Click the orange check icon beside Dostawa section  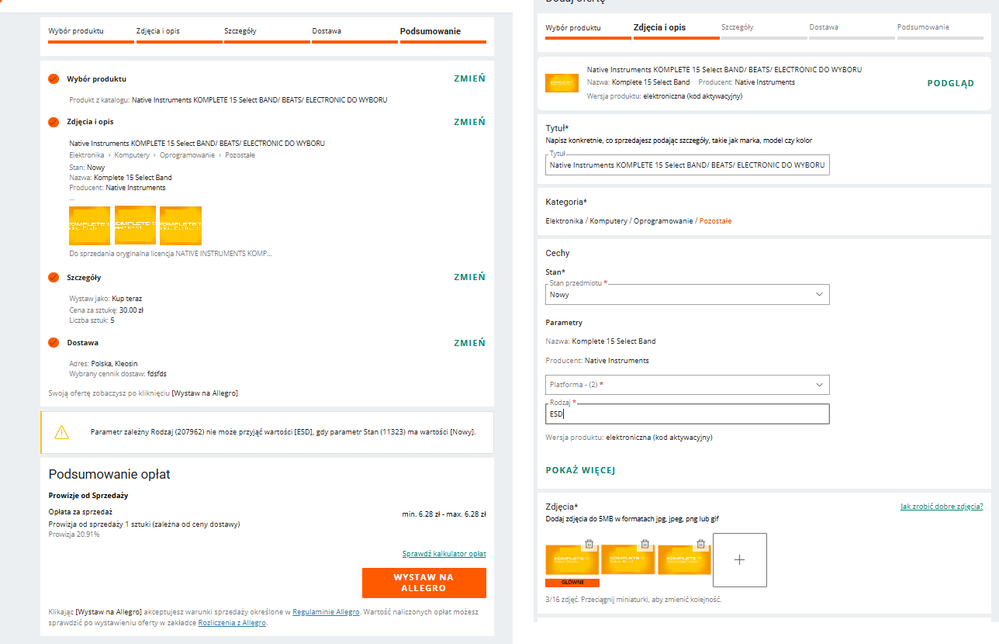pyautogui.click(x=54, y=343)
